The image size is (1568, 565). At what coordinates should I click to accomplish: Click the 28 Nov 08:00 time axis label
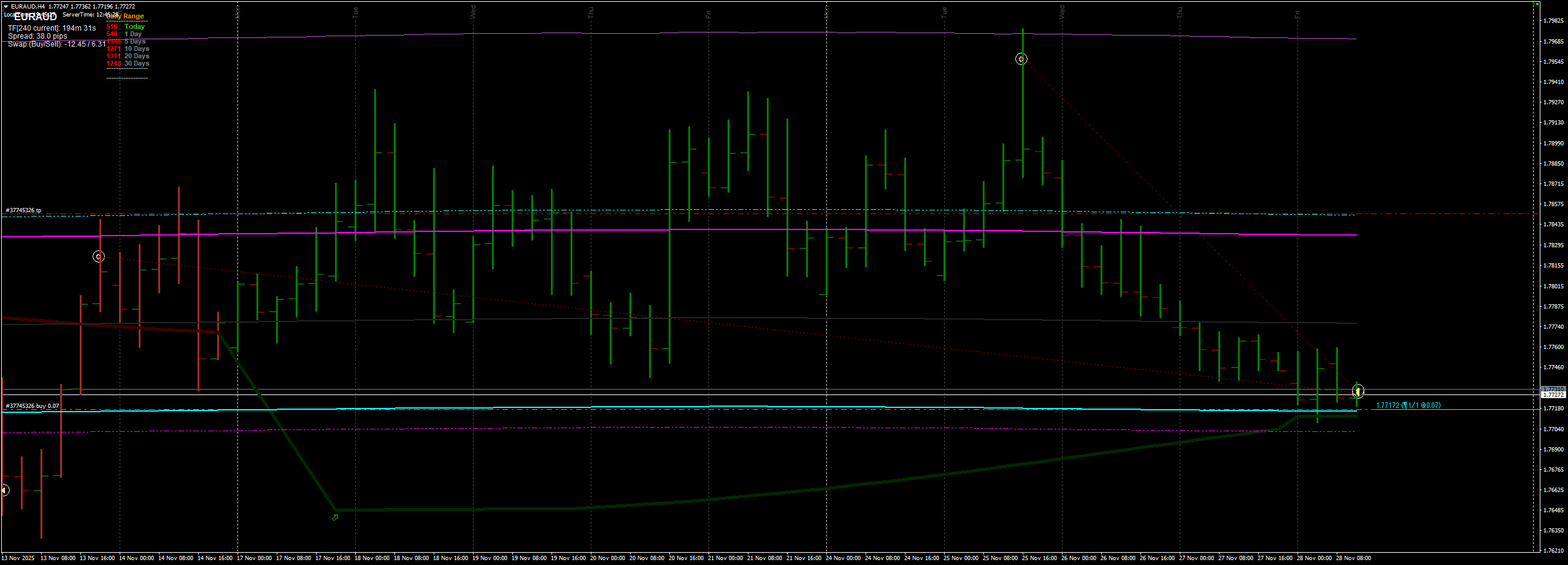1353,558
